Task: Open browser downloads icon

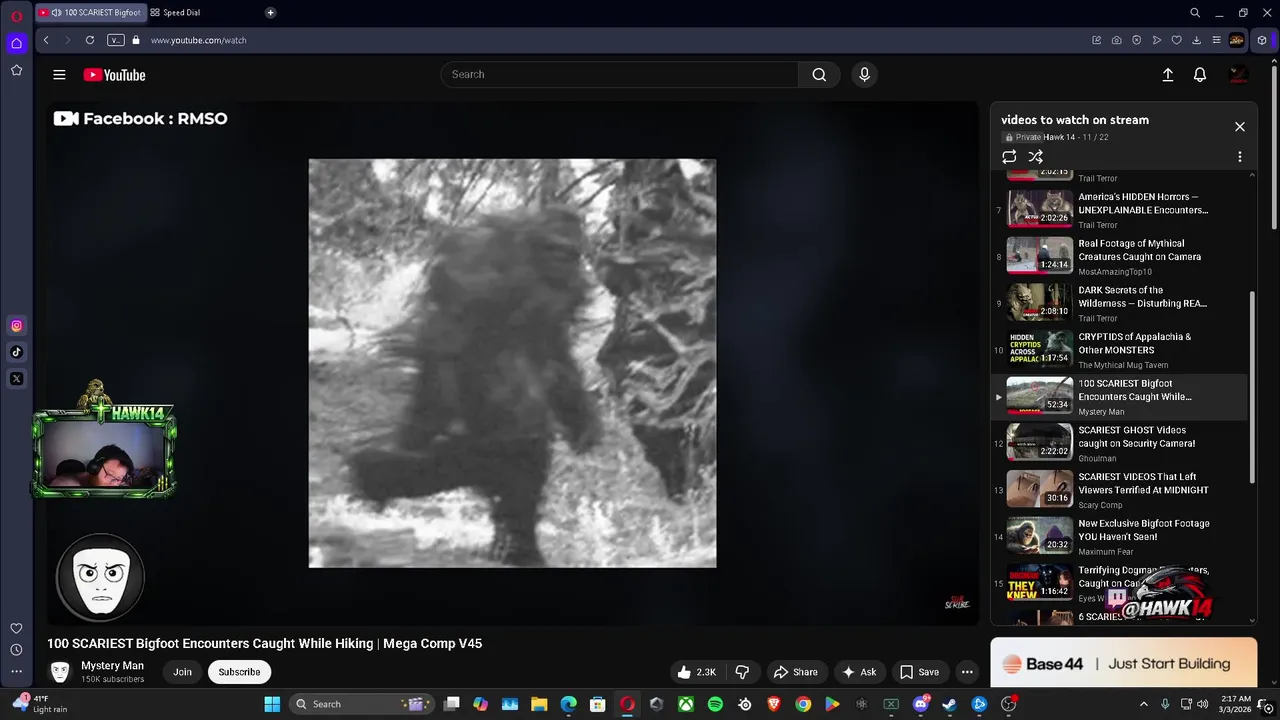Action: tap(1197, 40)
